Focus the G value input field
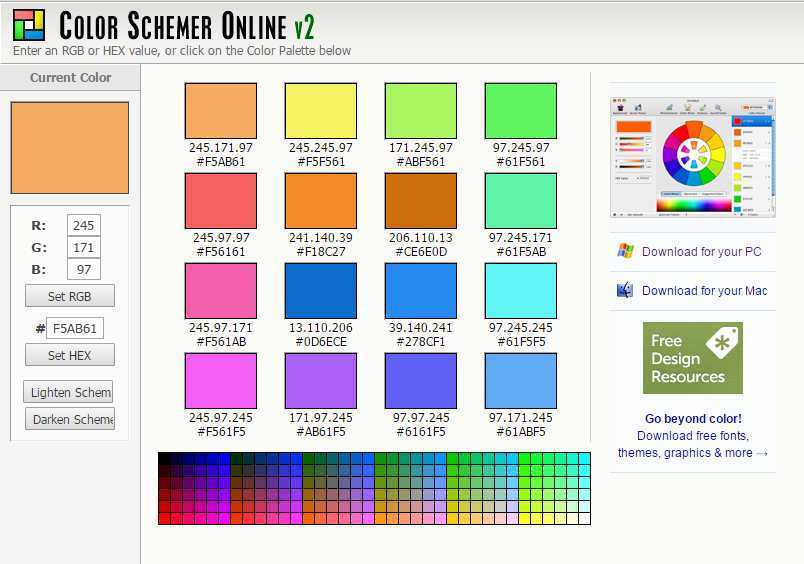Image resolution: width=804 pixels, height=564 pixels. 84,248
